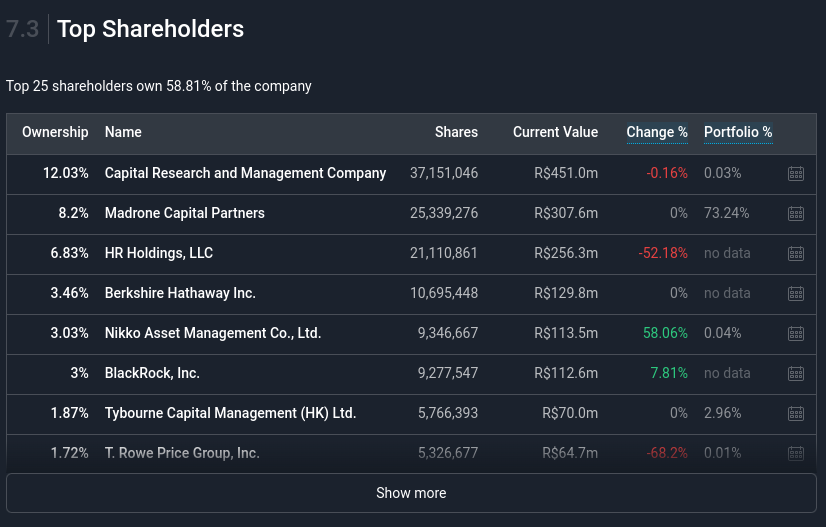Click the Name column header
The width and height of the screenshot is (826, 527).
click(x=123, y=132)
